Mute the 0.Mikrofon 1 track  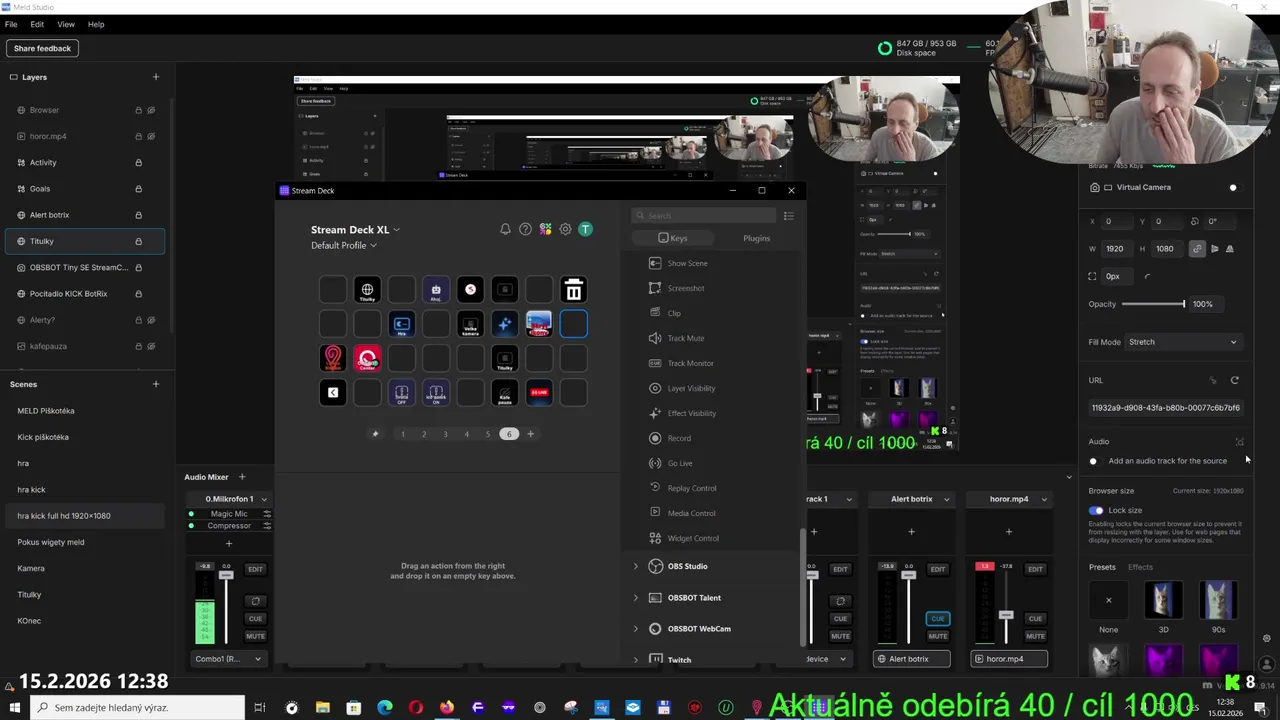click(255, 636)
